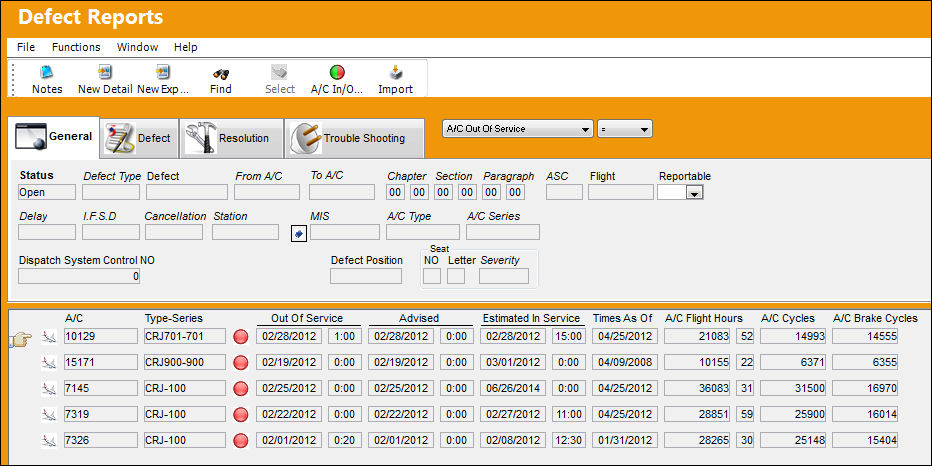
Task: Click the To A/C input field
Action: point(342,192)
